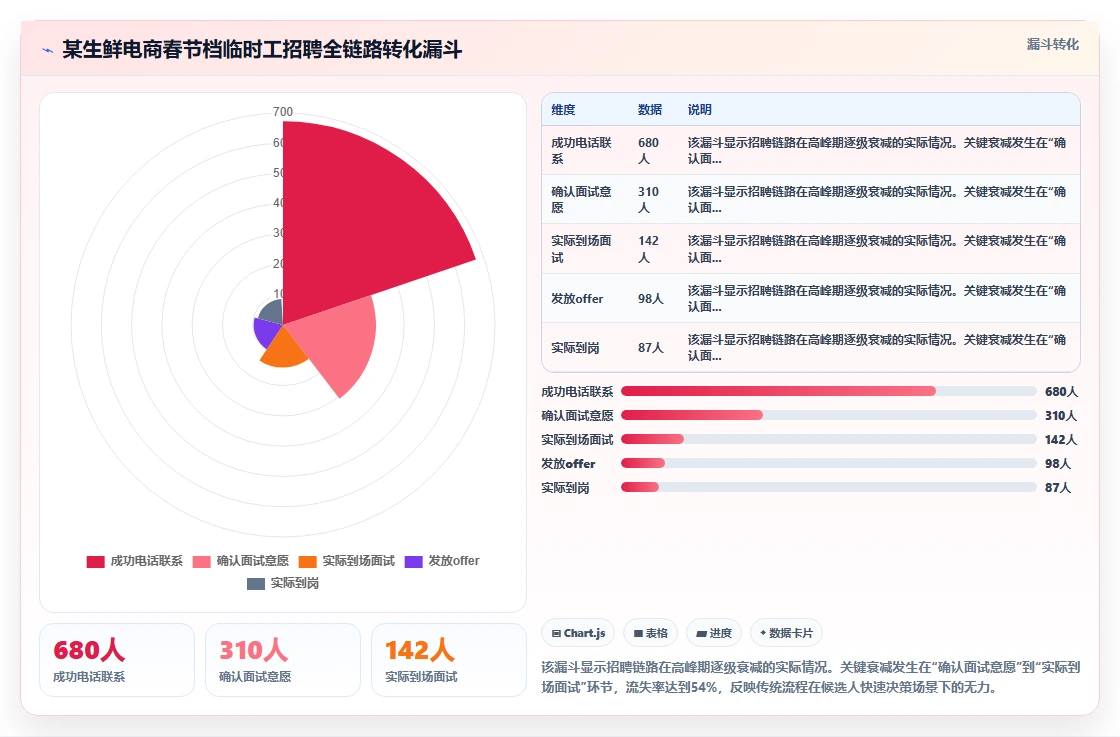1120x737 pixels.
Task: Click the 成功电话联系 progress bar
Action: [x=829, y=391]
